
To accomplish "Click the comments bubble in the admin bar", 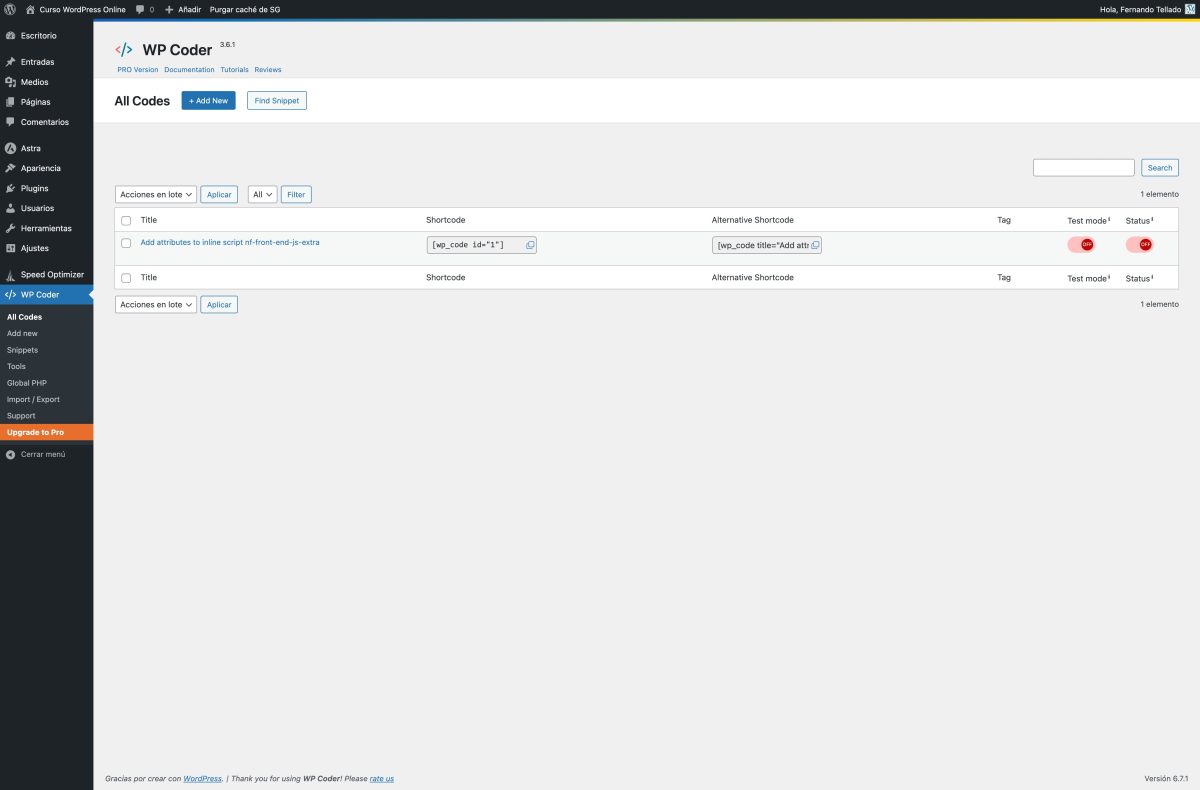I will click(x=140, y=9).
